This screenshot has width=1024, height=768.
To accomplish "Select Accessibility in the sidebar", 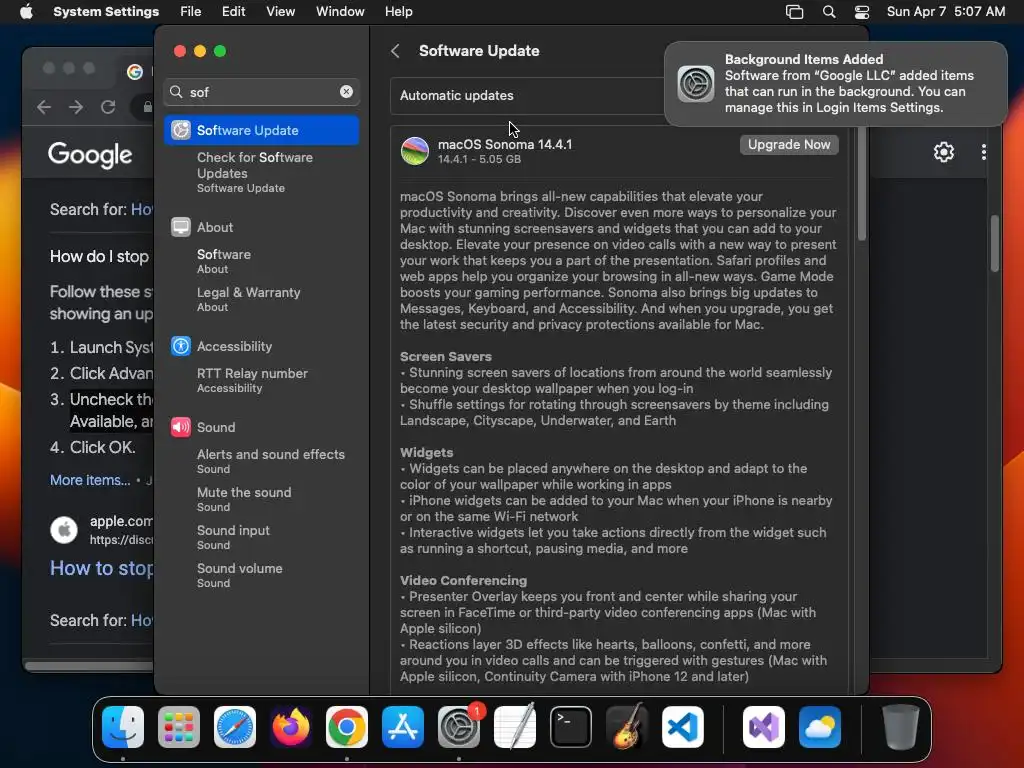I will point(261,346).
